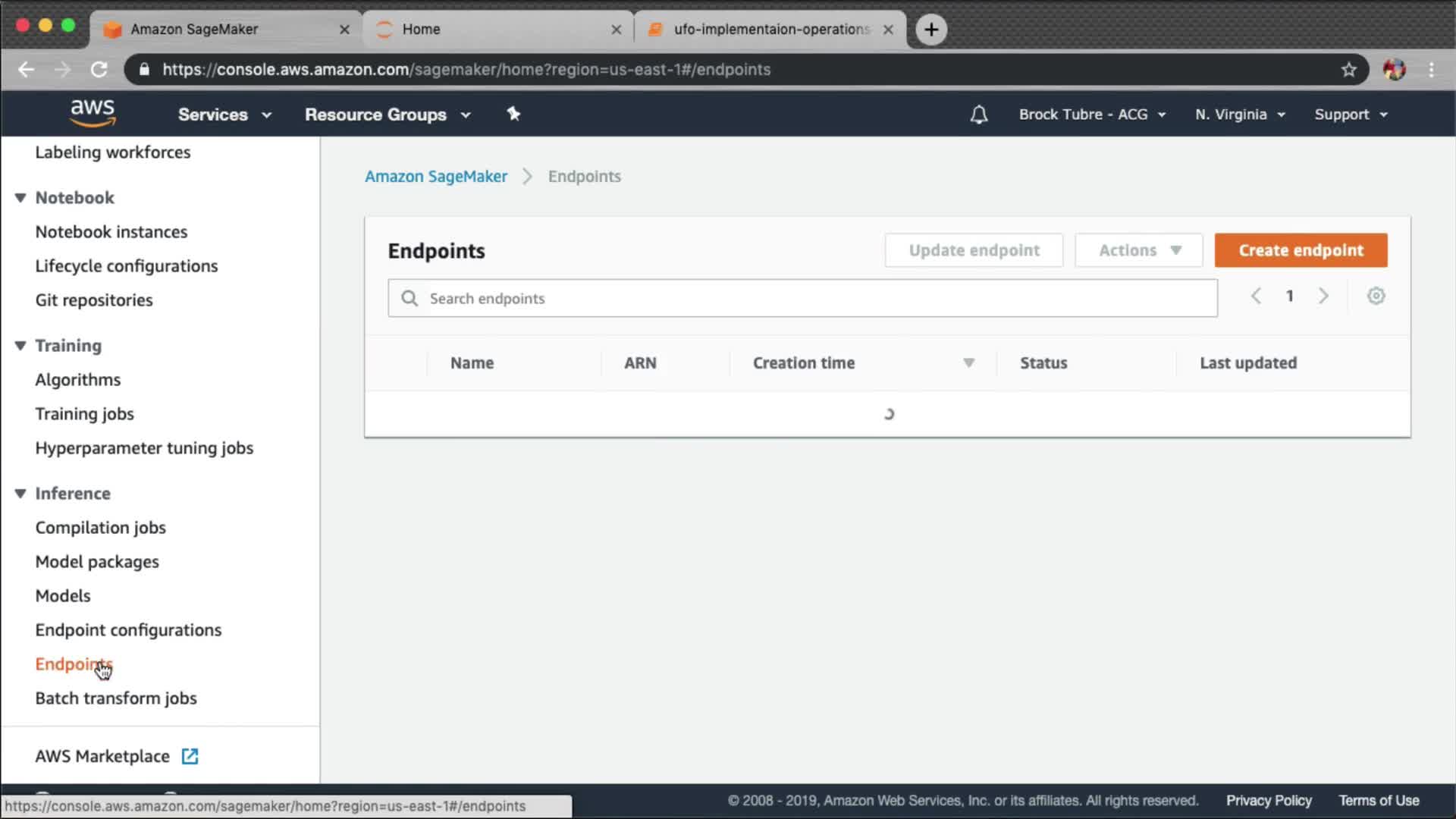The width and height of the screenshot is (1456, 819).
Task: Click the Create endpoint button
Action: tap(1301, 250)
